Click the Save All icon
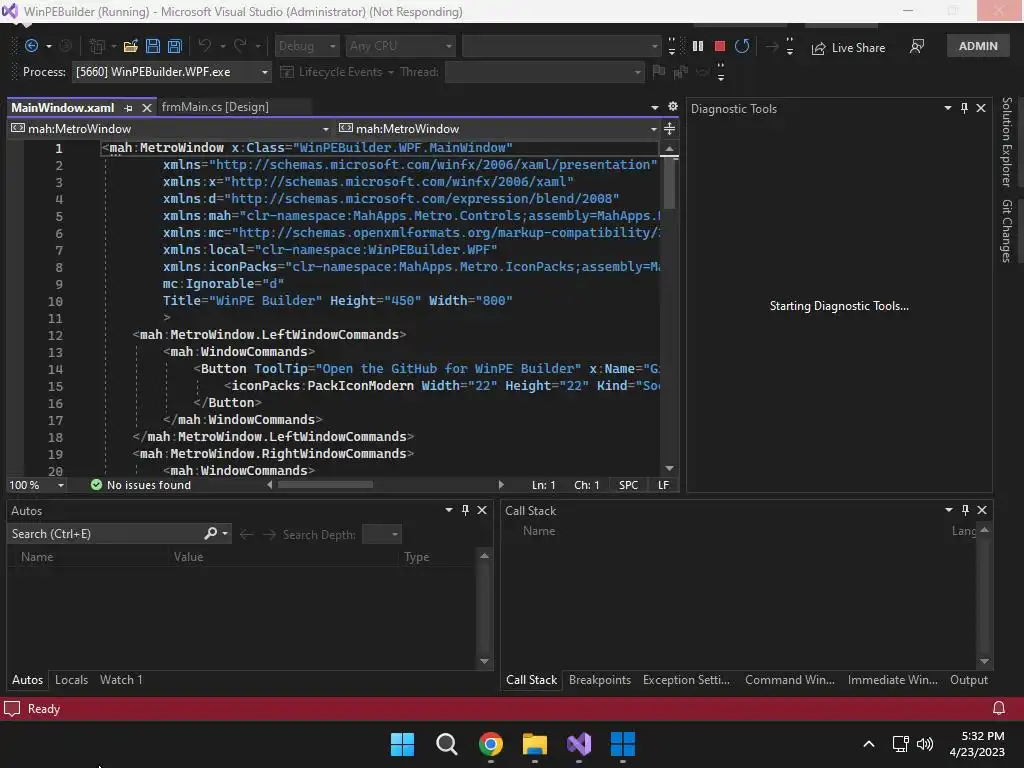Viewport: 1024px width, 768px height. pyautogui.click(x=175, y=46)
